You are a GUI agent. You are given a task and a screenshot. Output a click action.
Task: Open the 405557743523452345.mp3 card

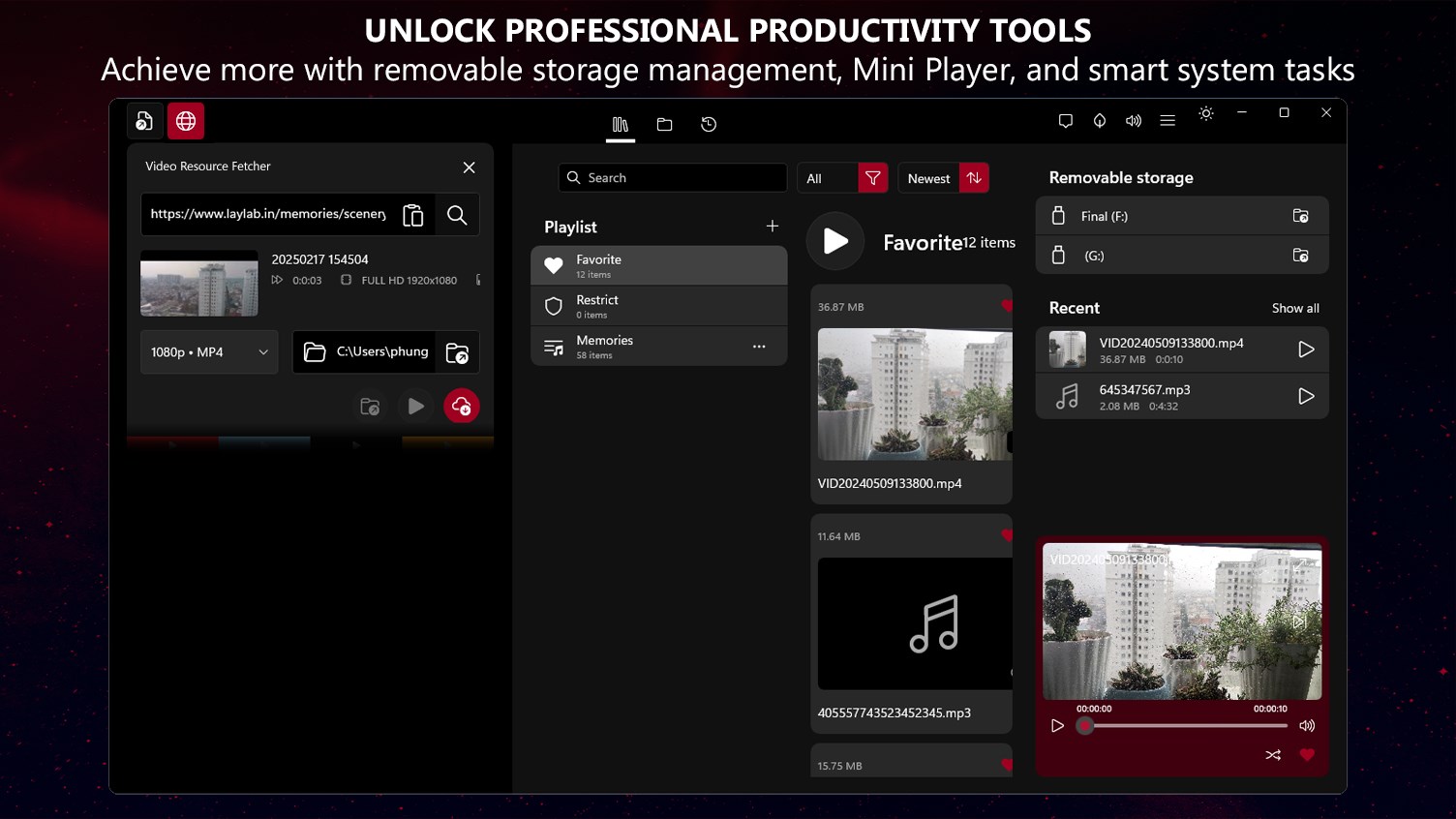tap(911, 623)
